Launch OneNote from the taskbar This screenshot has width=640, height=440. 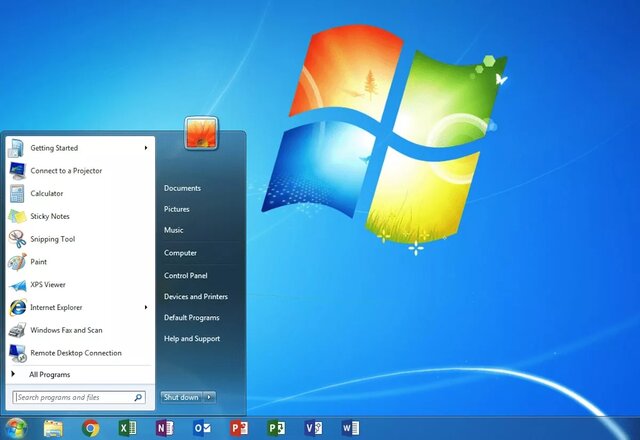coord(164,428)
